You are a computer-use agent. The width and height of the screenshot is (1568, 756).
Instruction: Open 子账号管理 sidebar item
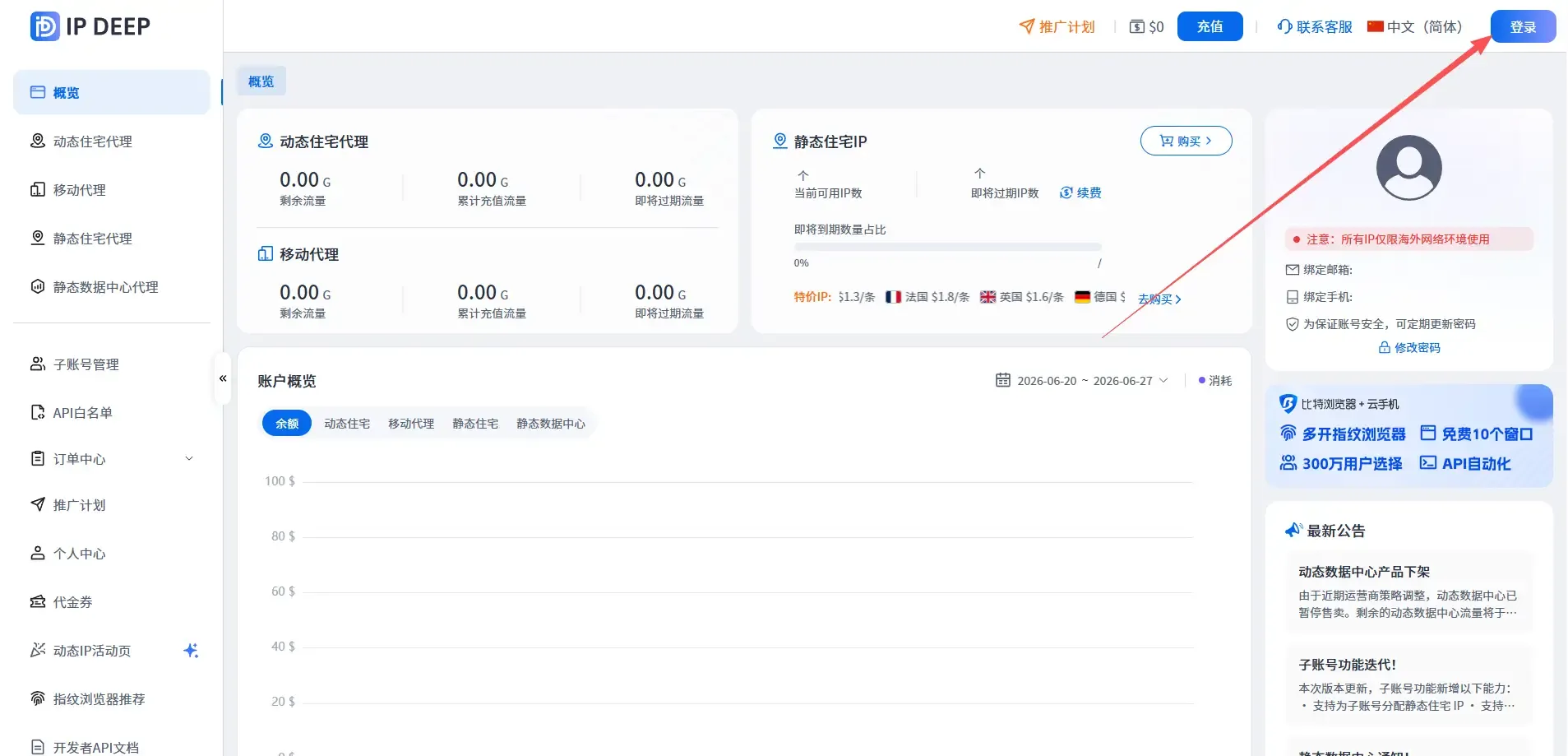(x=112, y=364)
